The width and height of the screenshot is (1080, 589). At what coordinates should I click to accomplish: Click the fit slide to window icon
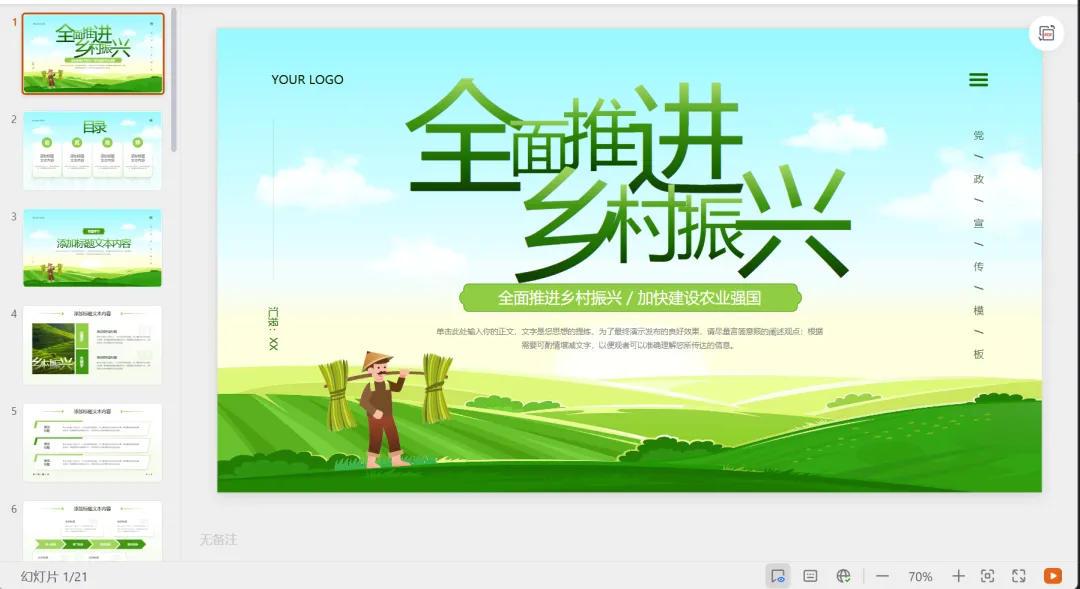987,576
